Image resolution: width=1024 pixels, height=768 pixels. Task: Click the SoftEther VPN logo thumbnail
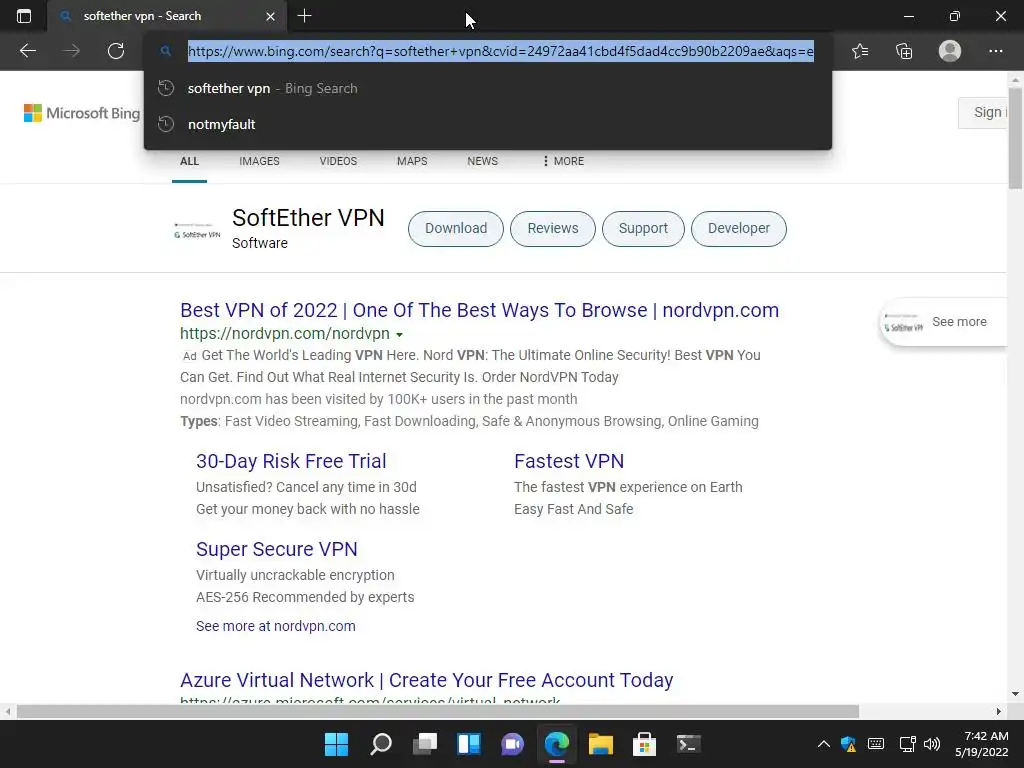click(197, 230)
